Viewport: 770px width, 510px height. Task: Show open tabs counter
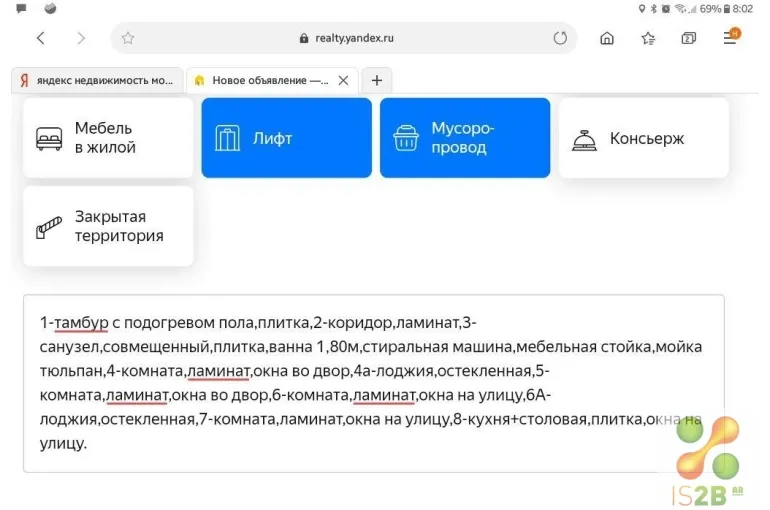tap(689, 39)
